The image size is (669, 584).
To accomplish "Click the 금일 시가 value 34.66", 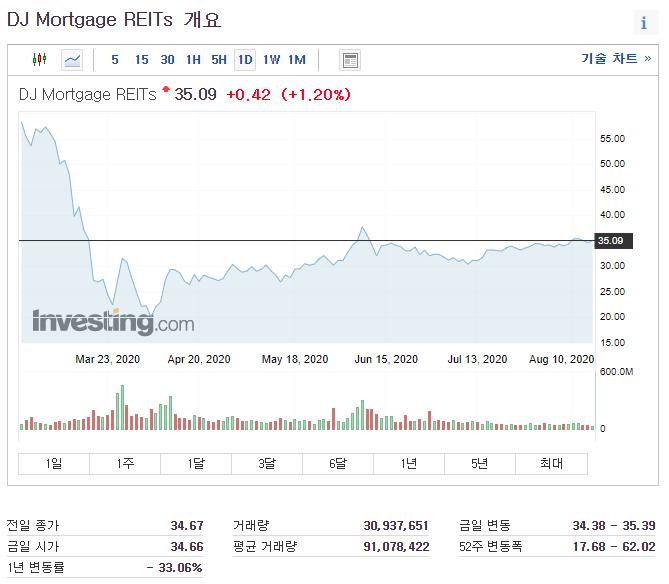I will tap(187, 546).
